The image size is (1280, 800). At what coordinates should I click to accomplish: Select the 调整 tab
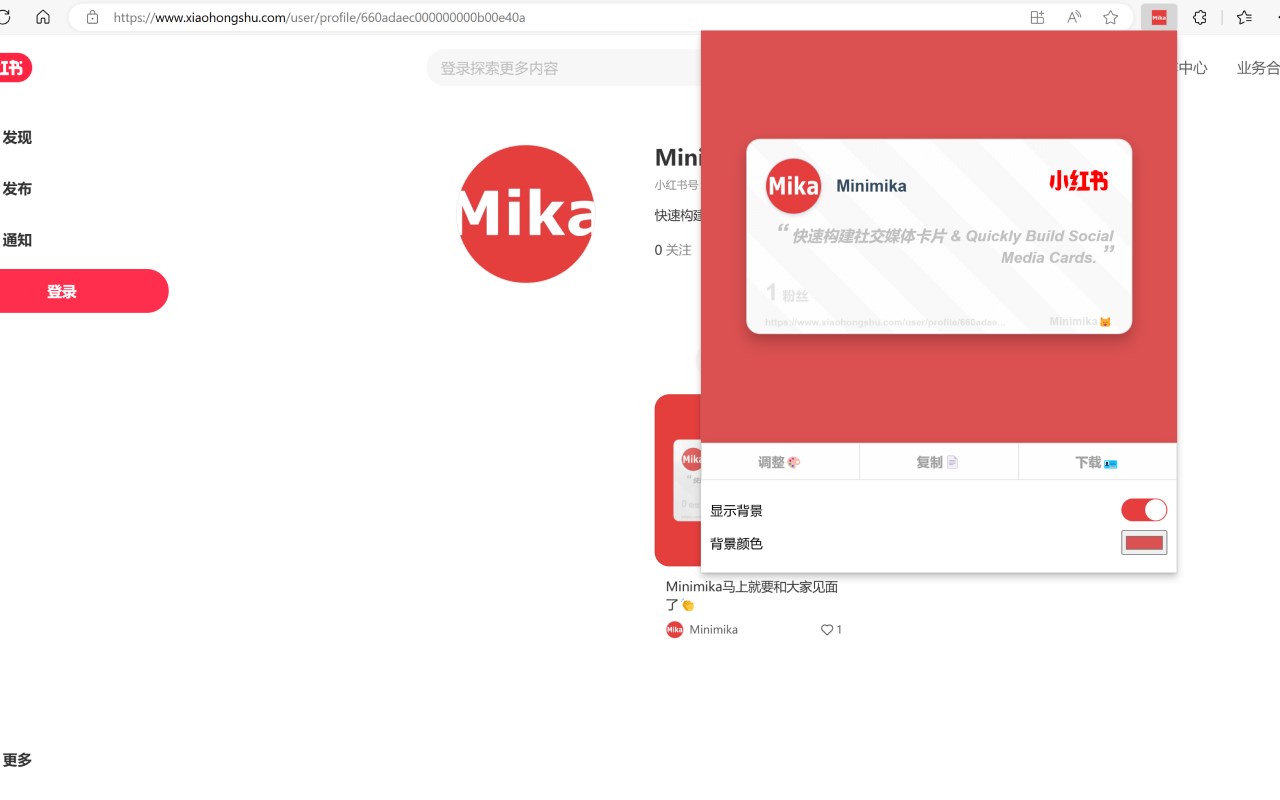pos(780,462)
